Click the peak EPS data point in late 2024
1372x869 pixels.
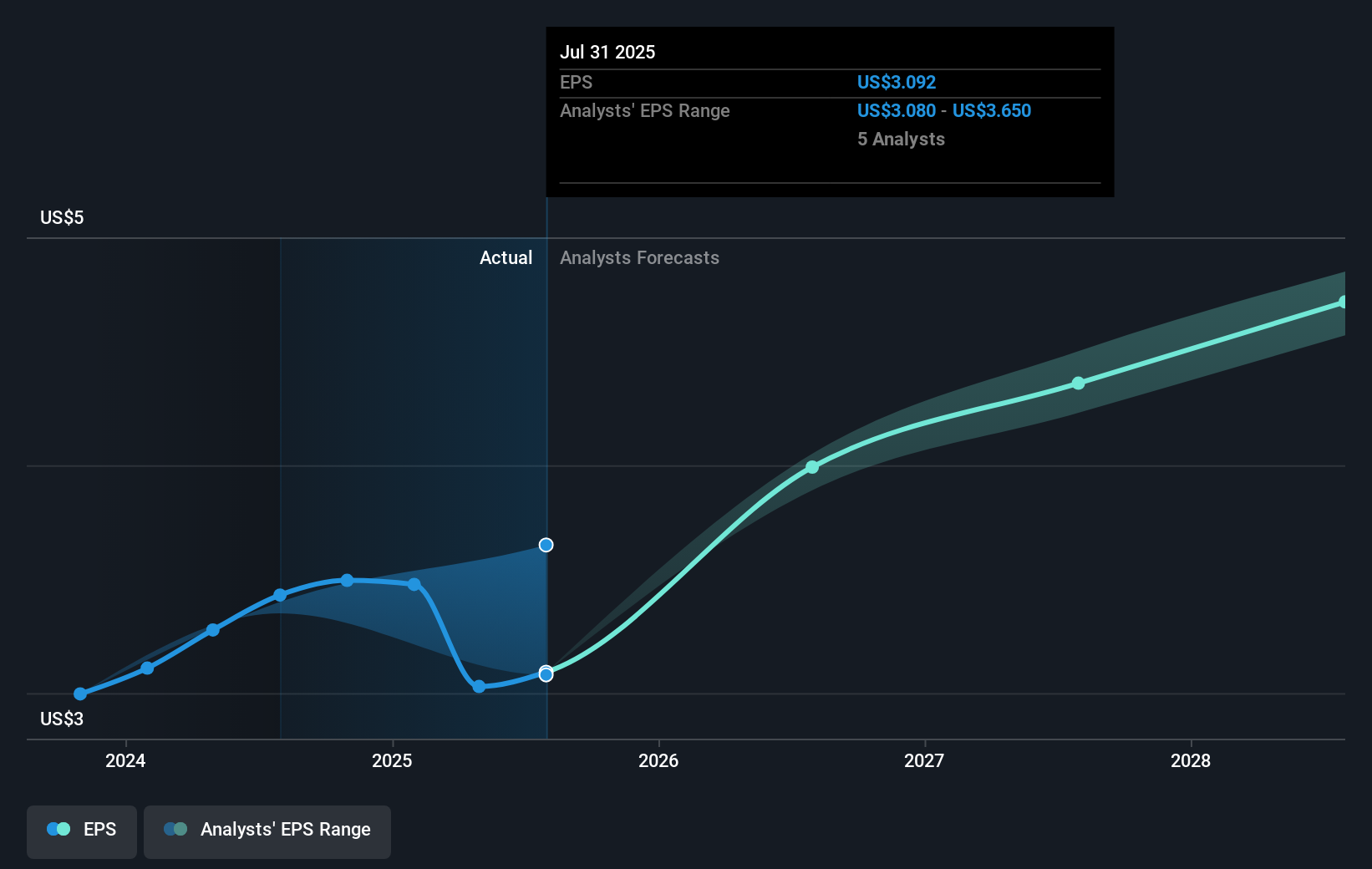coord(347,580)
